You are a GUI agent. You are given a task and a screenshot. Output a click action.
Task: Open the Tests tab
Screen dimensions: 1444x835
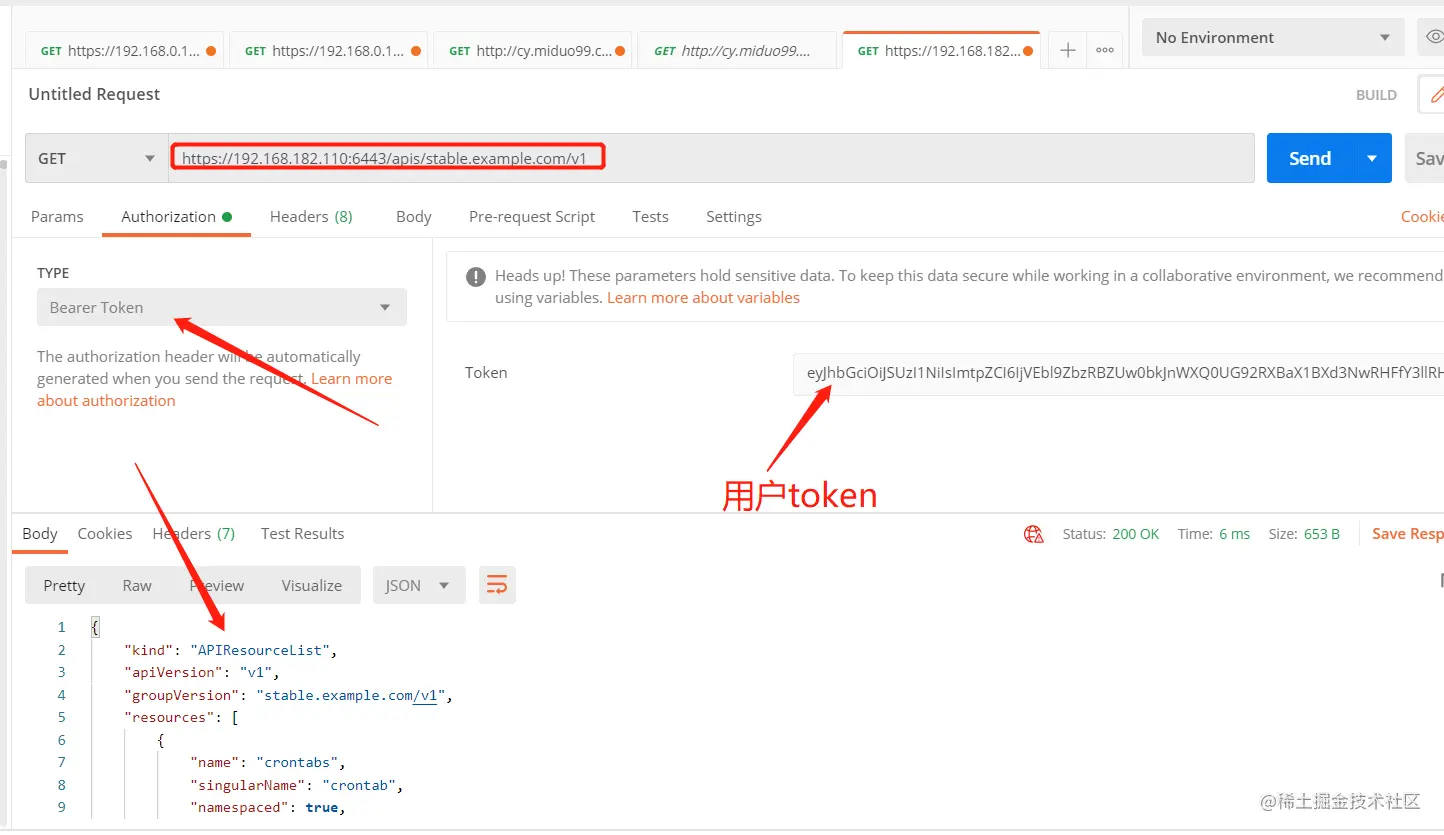coord(650,216)
